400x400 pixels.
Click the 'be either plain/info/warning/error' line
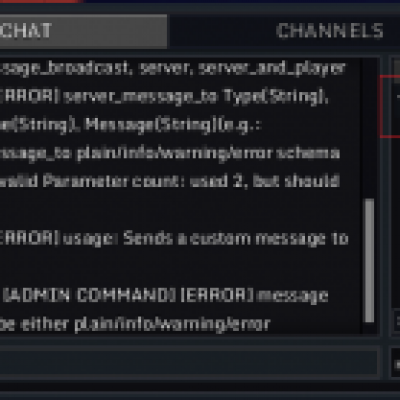coord(135,324)
